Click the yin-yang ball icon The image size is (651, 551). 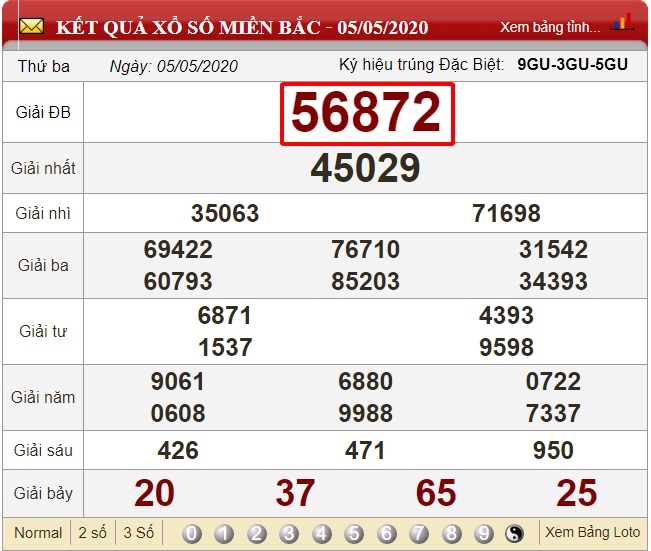pyautogui.click(x=516, y=533)
